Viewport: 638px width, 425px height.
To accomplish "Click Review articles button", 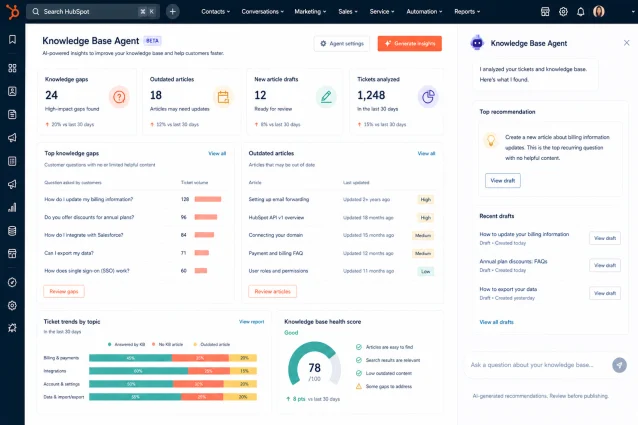I will (273, 291).
